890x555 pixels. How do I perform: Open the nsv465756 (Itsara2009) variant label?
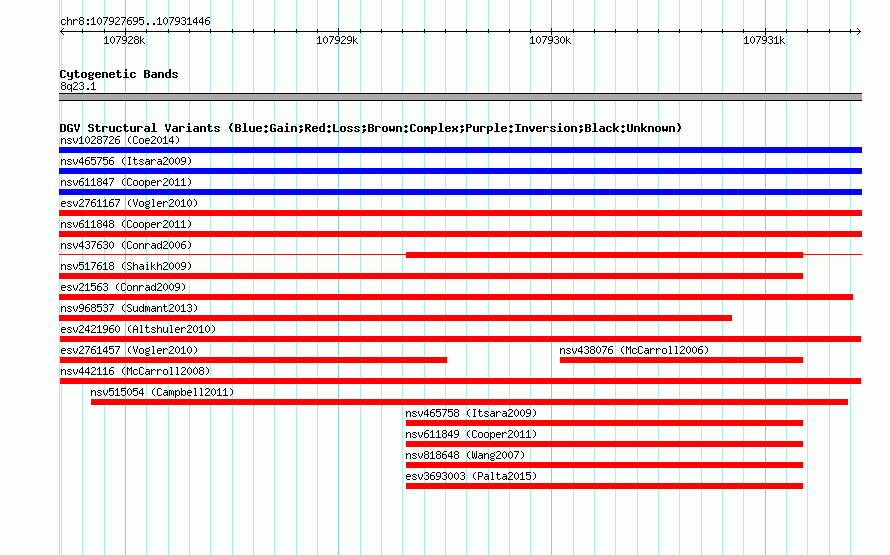point(126,161)
